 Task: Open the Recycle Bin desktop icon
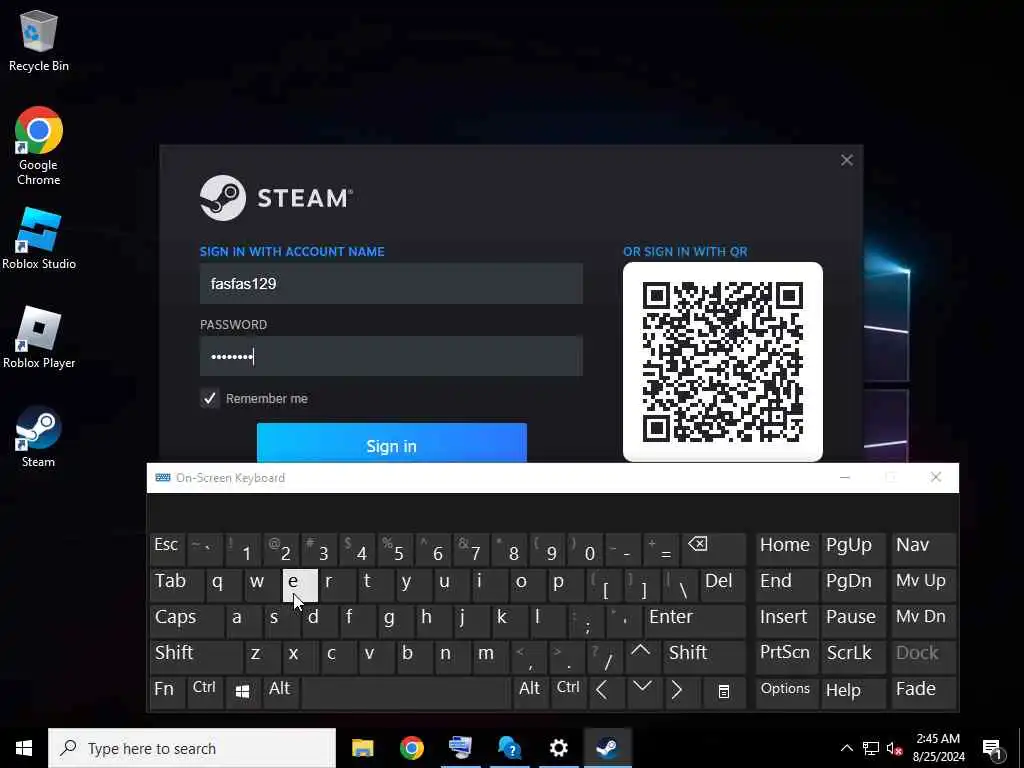[x=39, y=40]
